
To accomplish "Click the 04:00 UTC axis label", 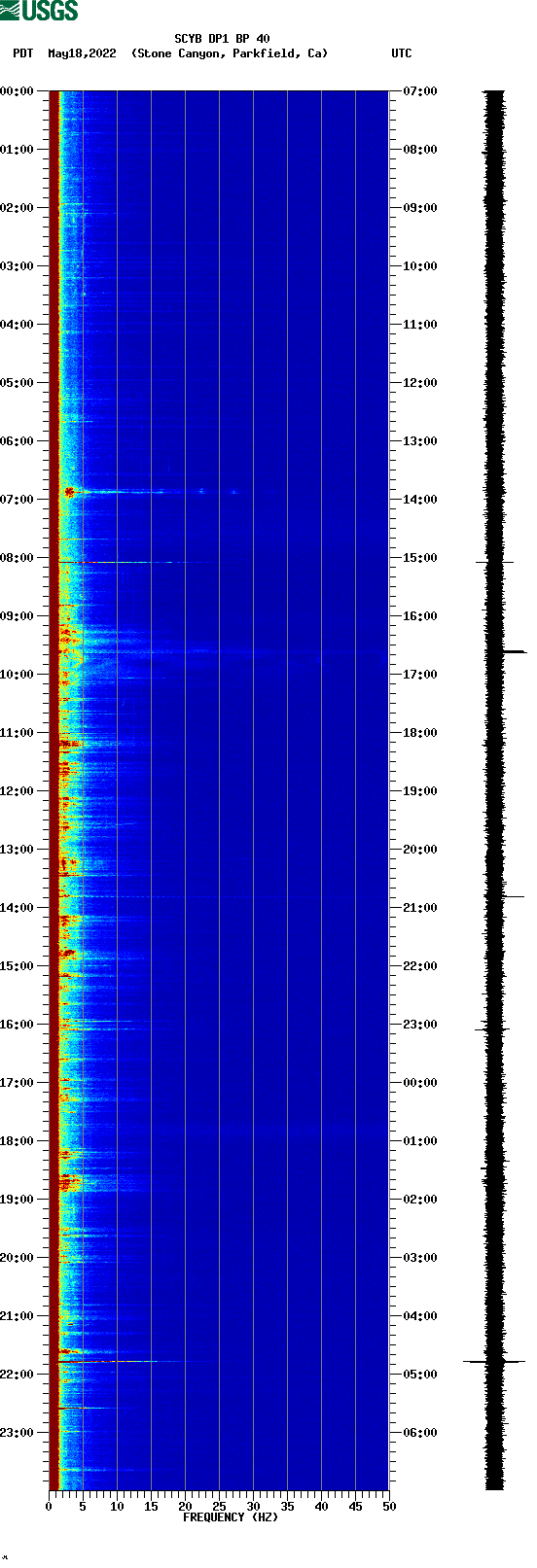I will pyautogui.click(x=420, y=1316).
